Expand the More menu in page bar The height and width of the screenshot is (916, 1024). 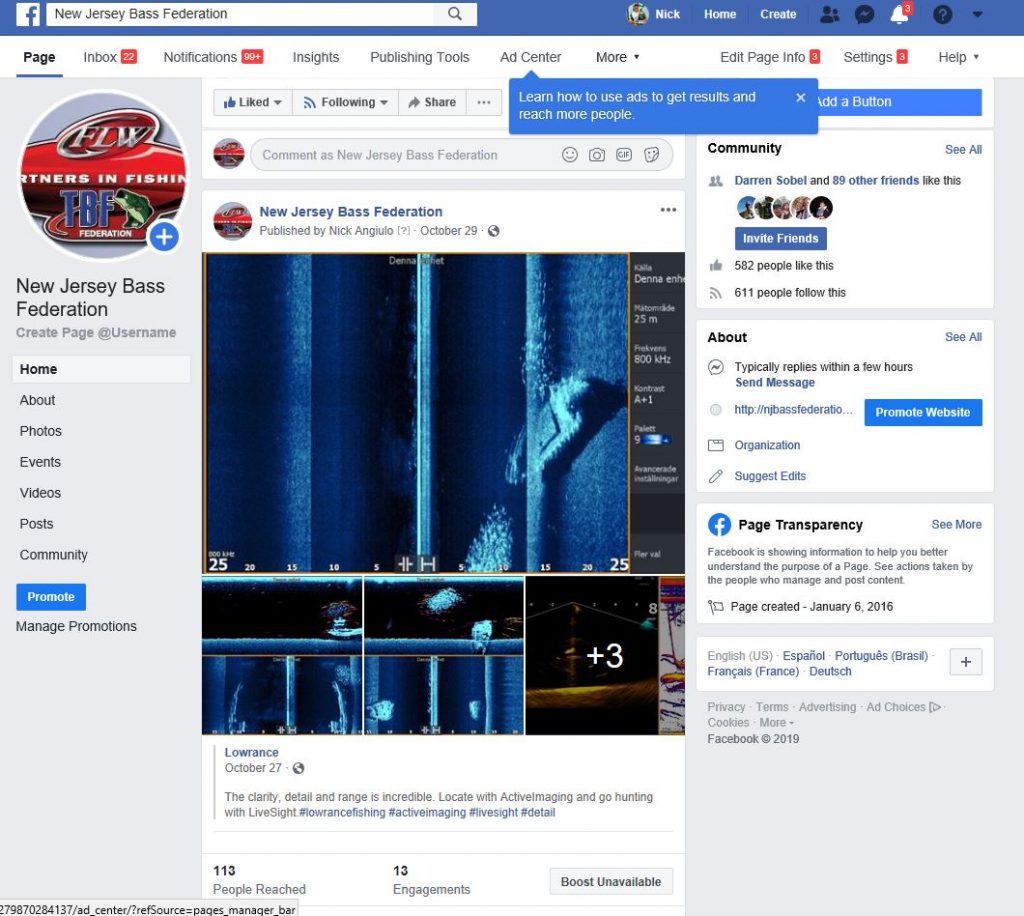pos(617,57)
